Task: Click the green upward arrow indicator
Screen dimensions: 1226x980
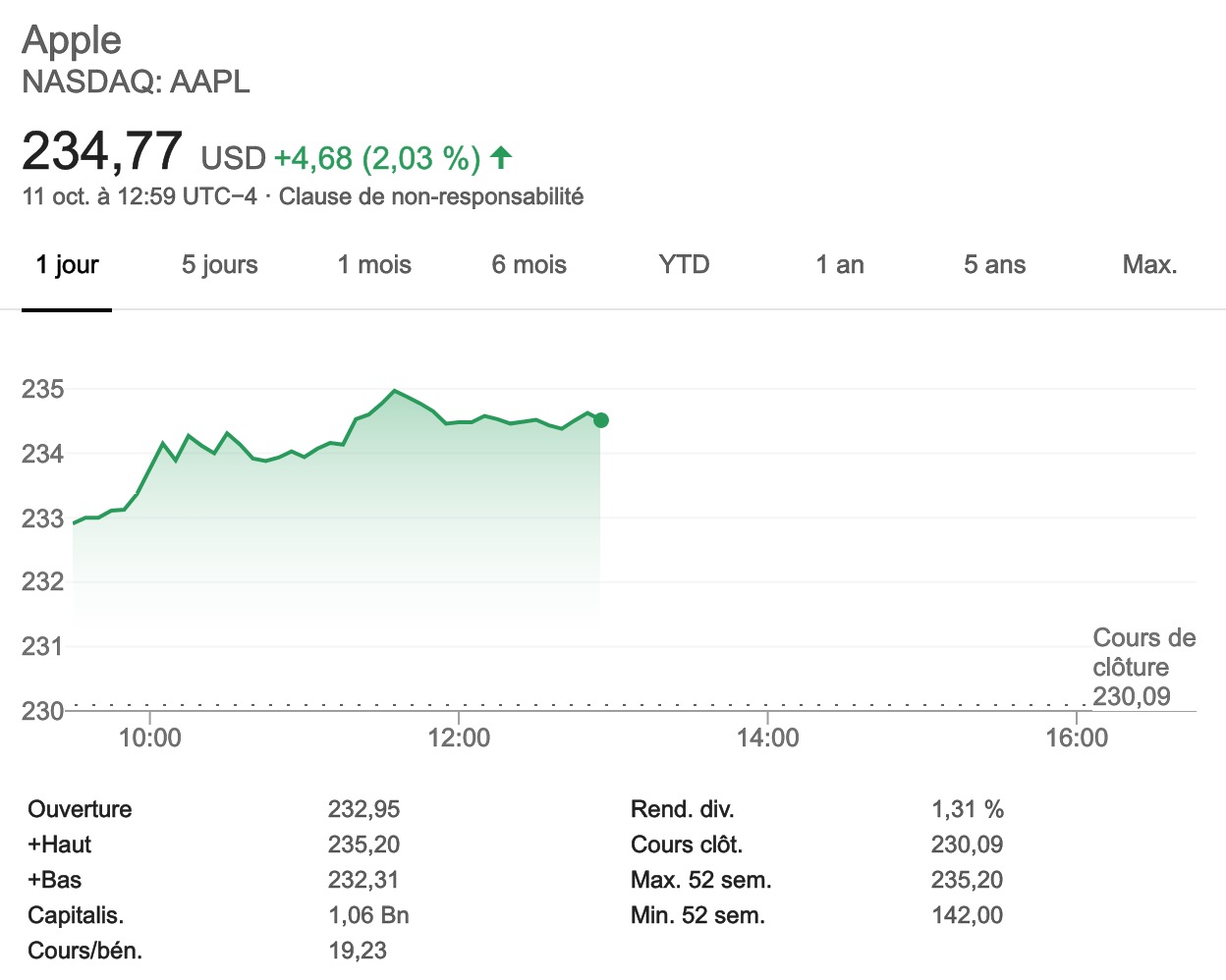Action: (x=501, y=157)
